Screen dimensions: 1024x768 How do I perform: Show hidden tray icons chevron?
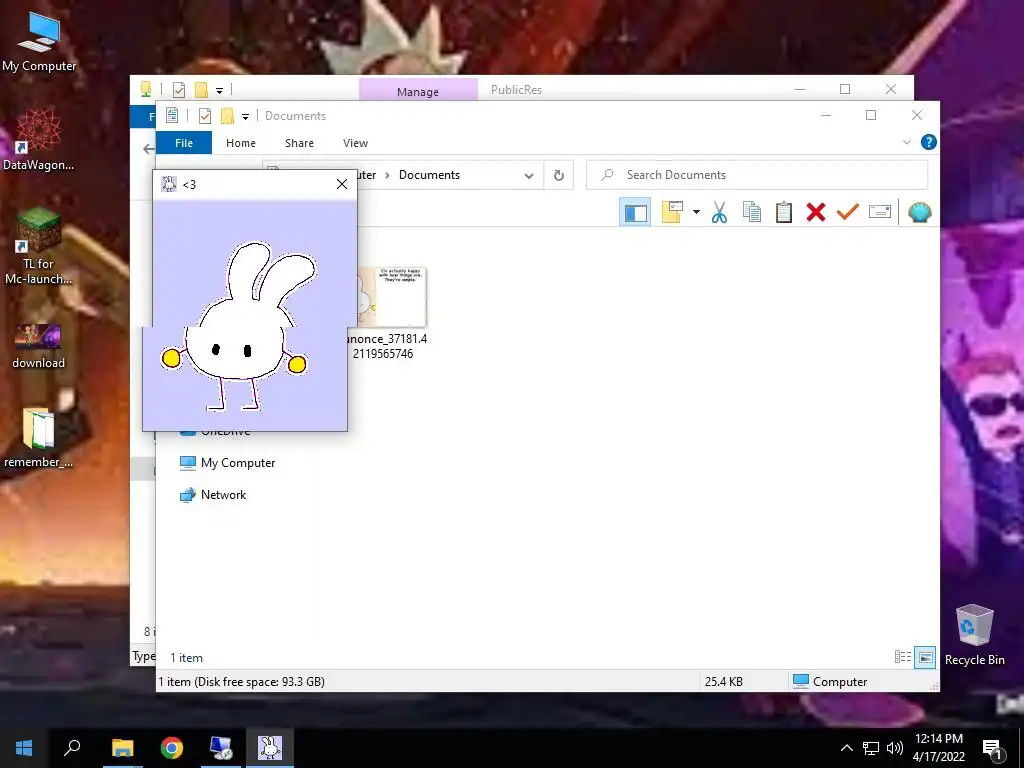tap(846, 748)
